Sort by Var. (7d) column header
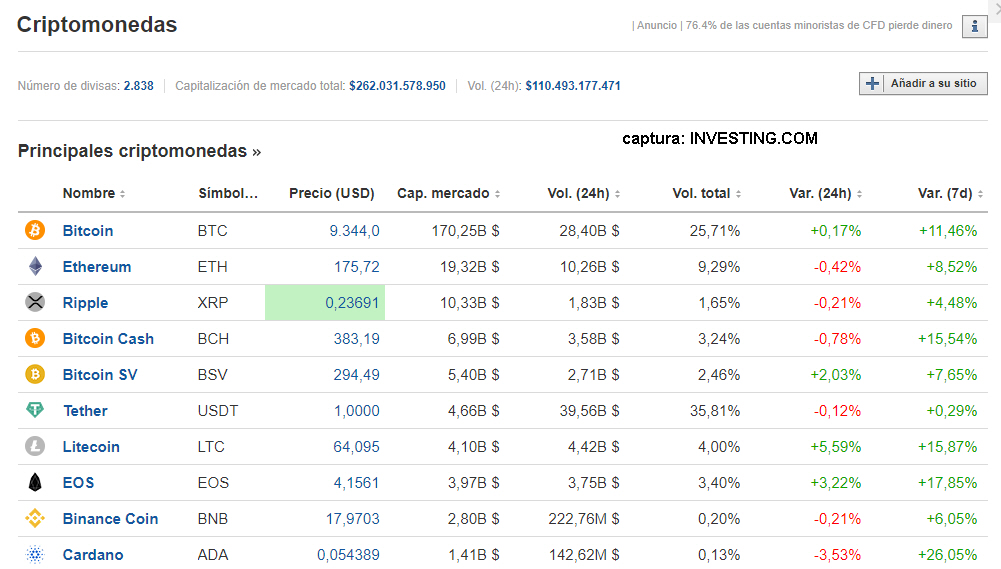 950,194
